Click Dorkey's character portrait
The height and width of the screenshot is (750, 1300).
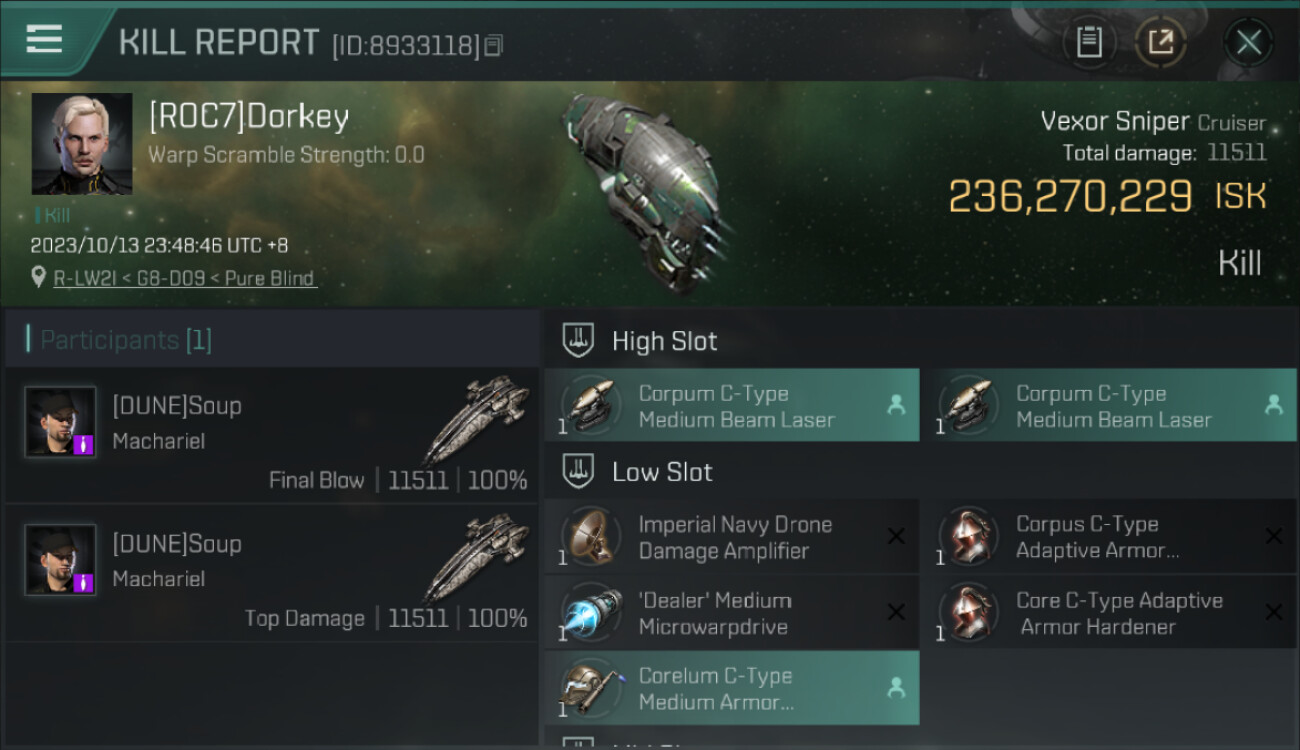click(x=82, y=144)
